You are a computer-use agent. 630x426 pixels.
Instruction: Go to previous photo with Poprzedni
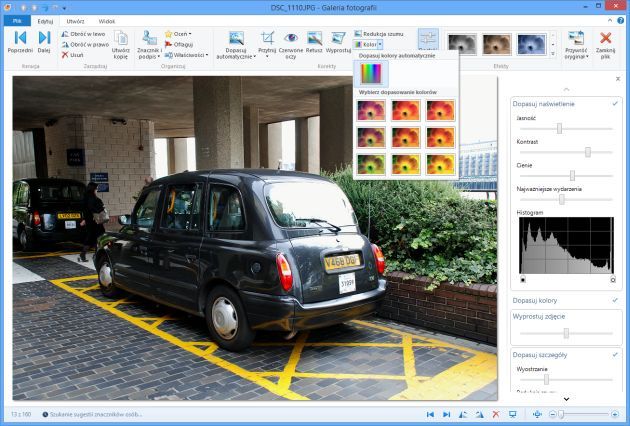tap(20, 42)
